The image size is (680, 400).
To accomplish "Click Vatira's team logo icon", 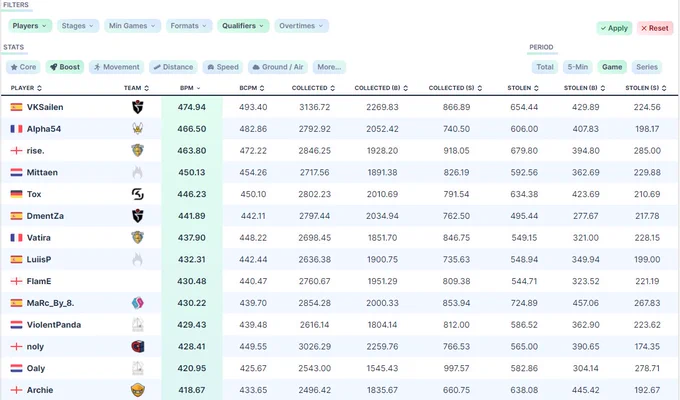I will tap(137, 237).
